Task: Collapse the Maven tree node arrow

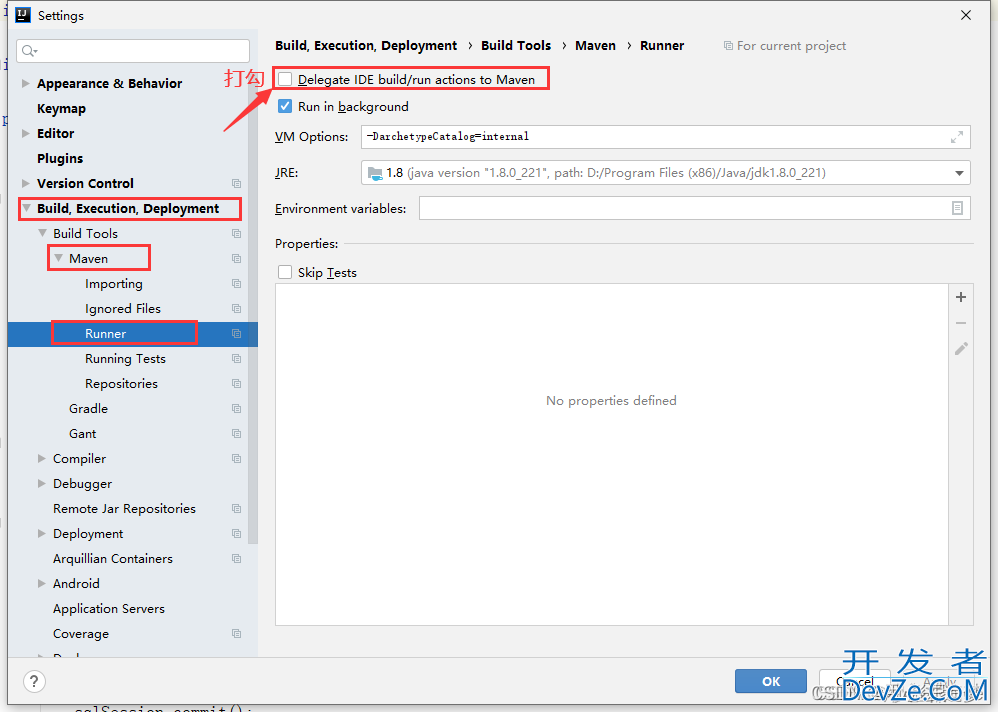Action: pos(58,258)
